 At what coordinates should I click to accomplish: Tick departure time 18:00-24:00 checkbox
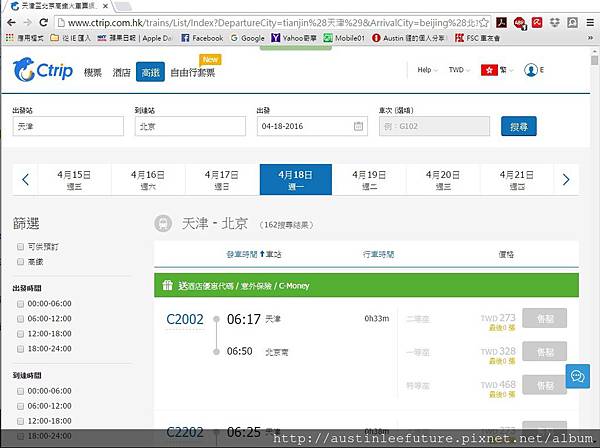(20, 349)
